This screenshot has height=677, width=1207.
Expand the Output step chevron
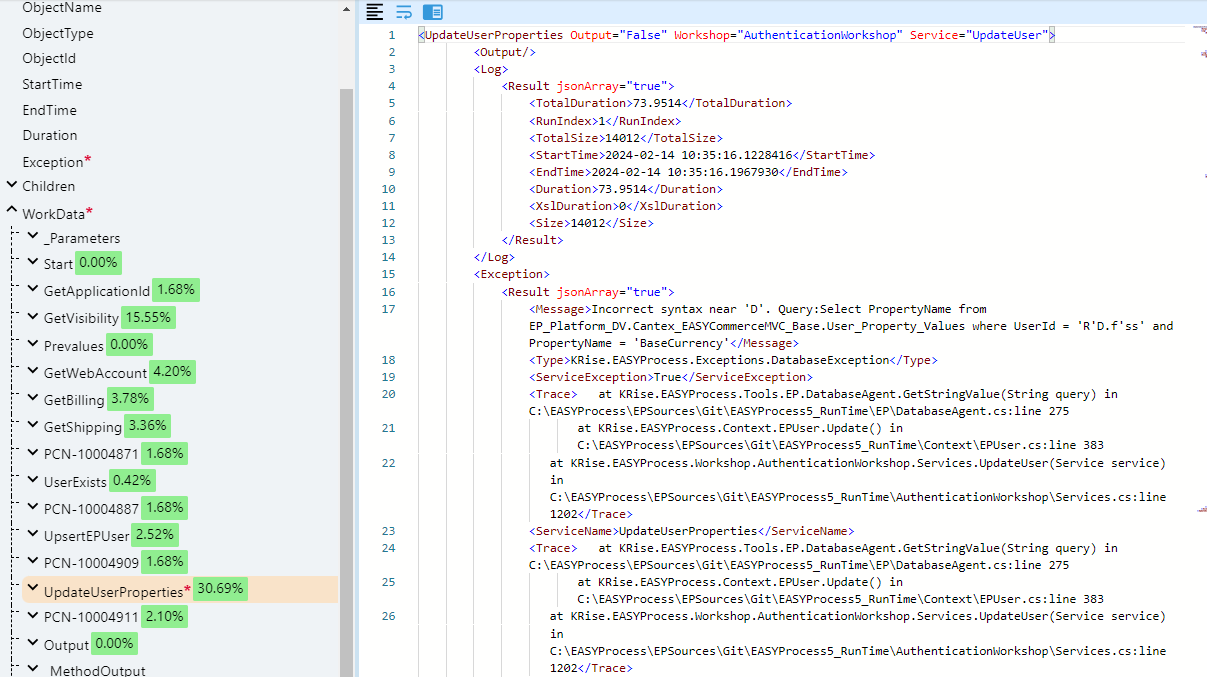[x=33, y=644]
